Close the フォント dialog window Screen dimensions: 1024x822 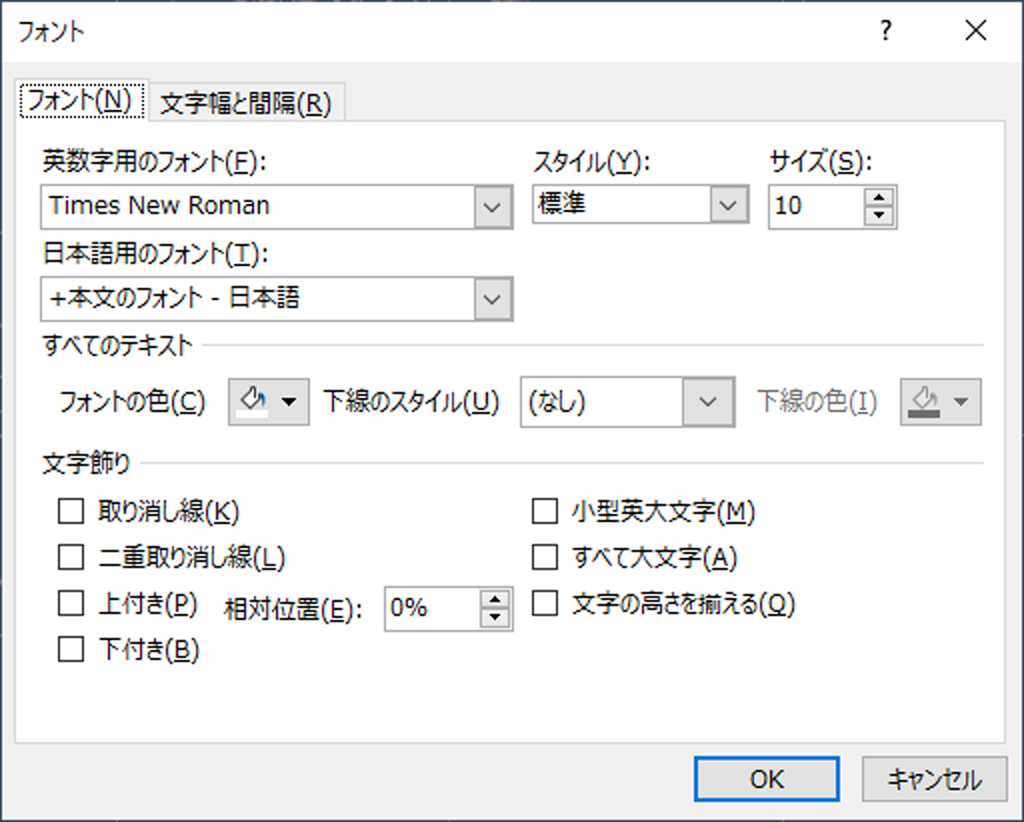pyautogui.click(x=976, y=31)
